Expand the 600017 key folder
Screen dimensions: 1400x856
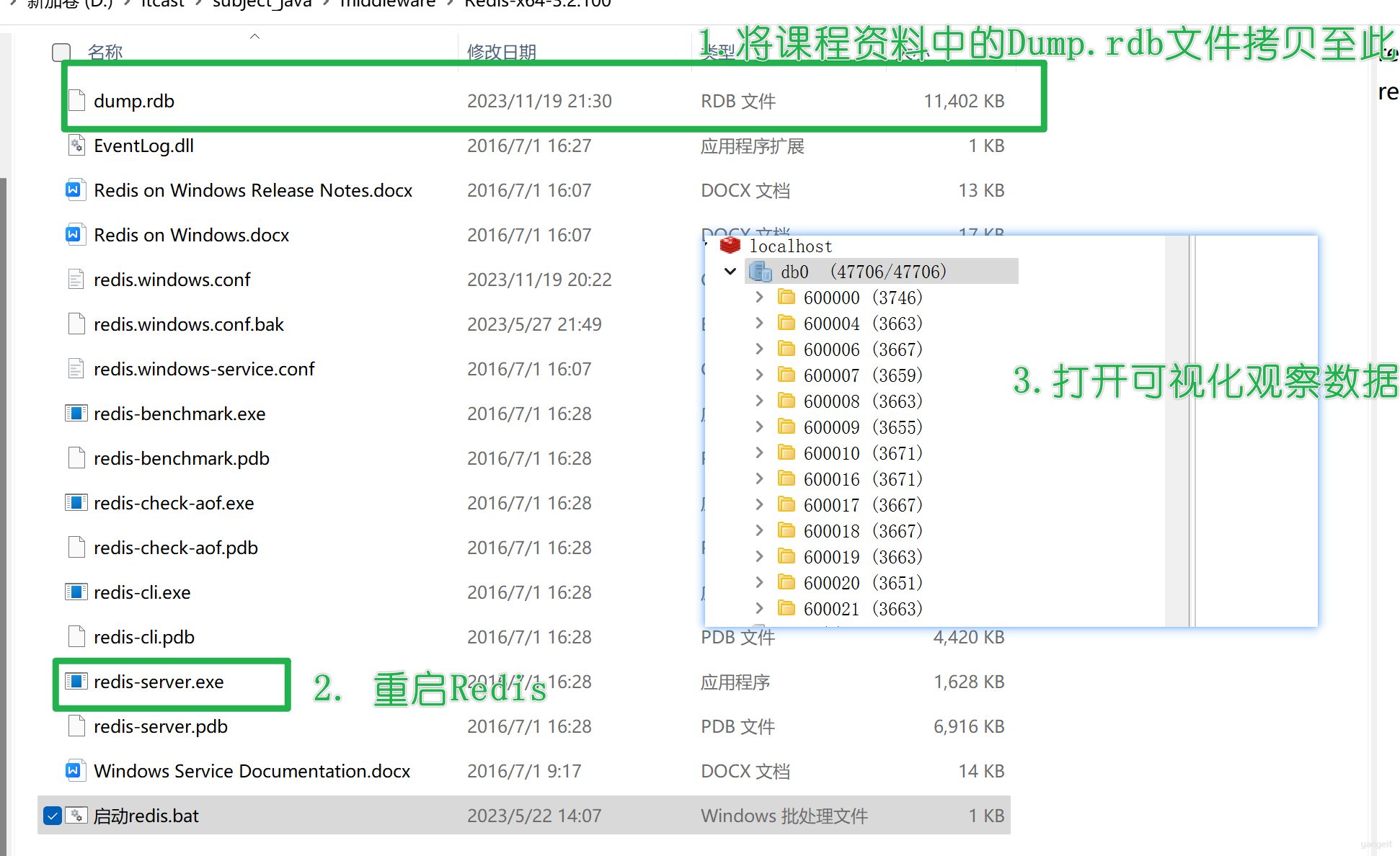[759, 505]
